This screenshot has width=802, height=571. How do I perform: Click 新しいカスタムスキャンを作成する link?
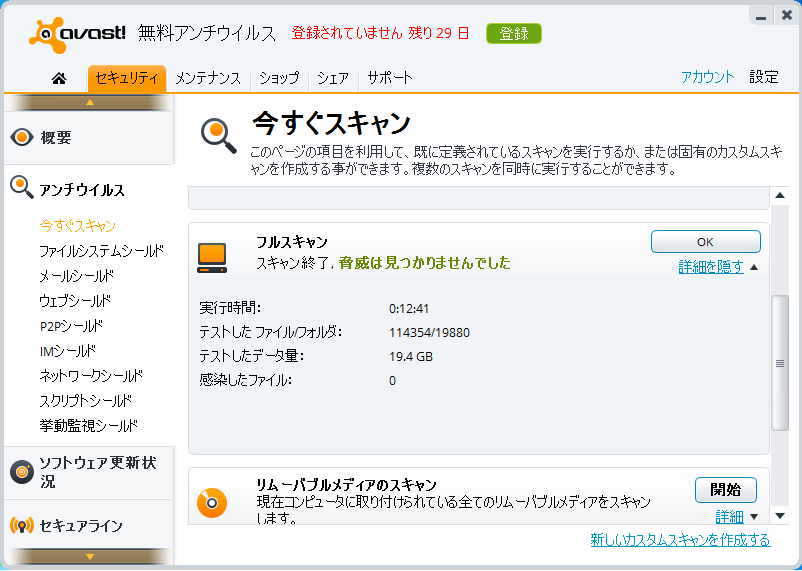tap(680, 540)
